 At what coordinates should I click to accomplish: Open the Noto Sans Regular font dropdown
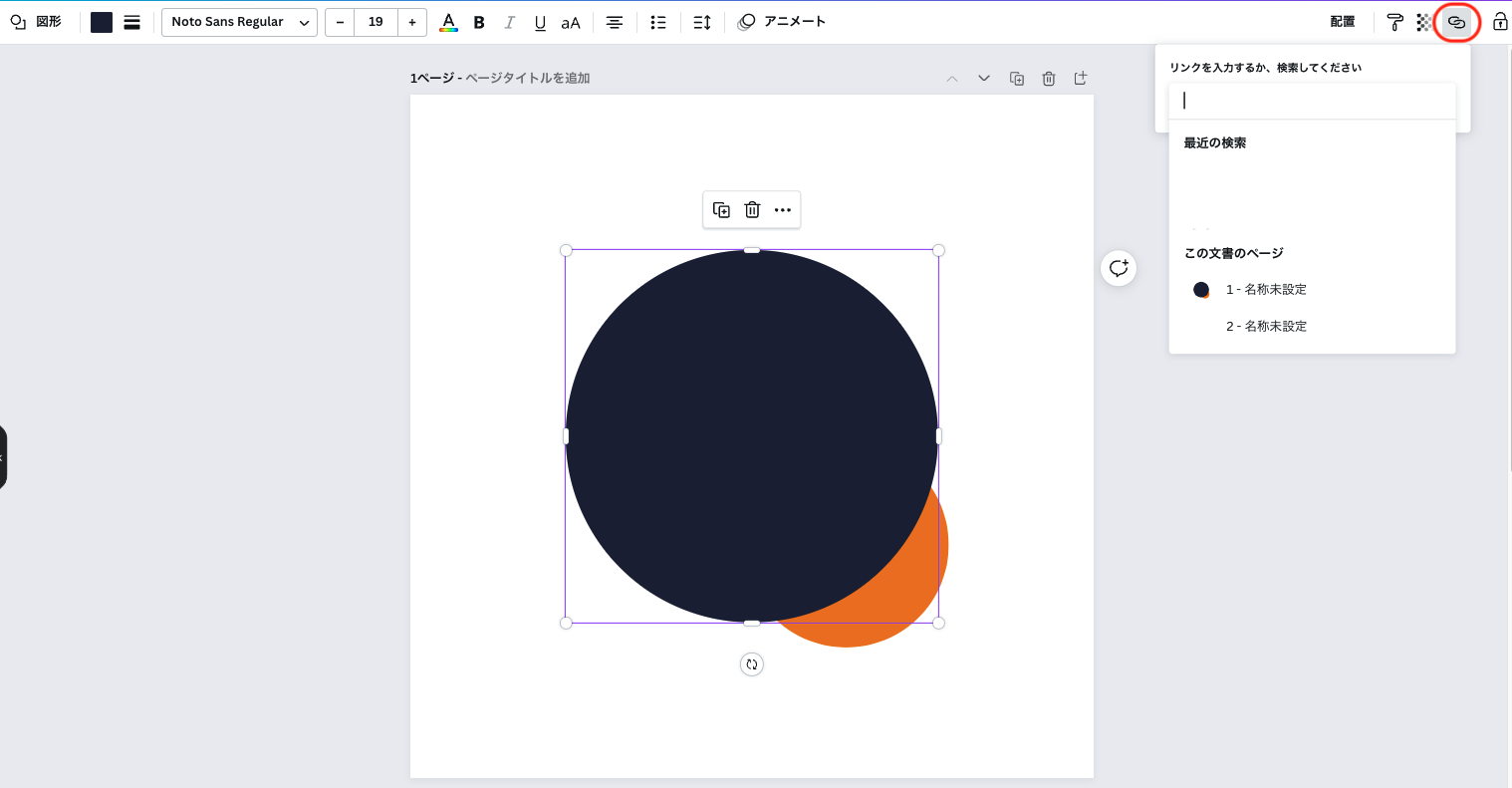[239, 21]
